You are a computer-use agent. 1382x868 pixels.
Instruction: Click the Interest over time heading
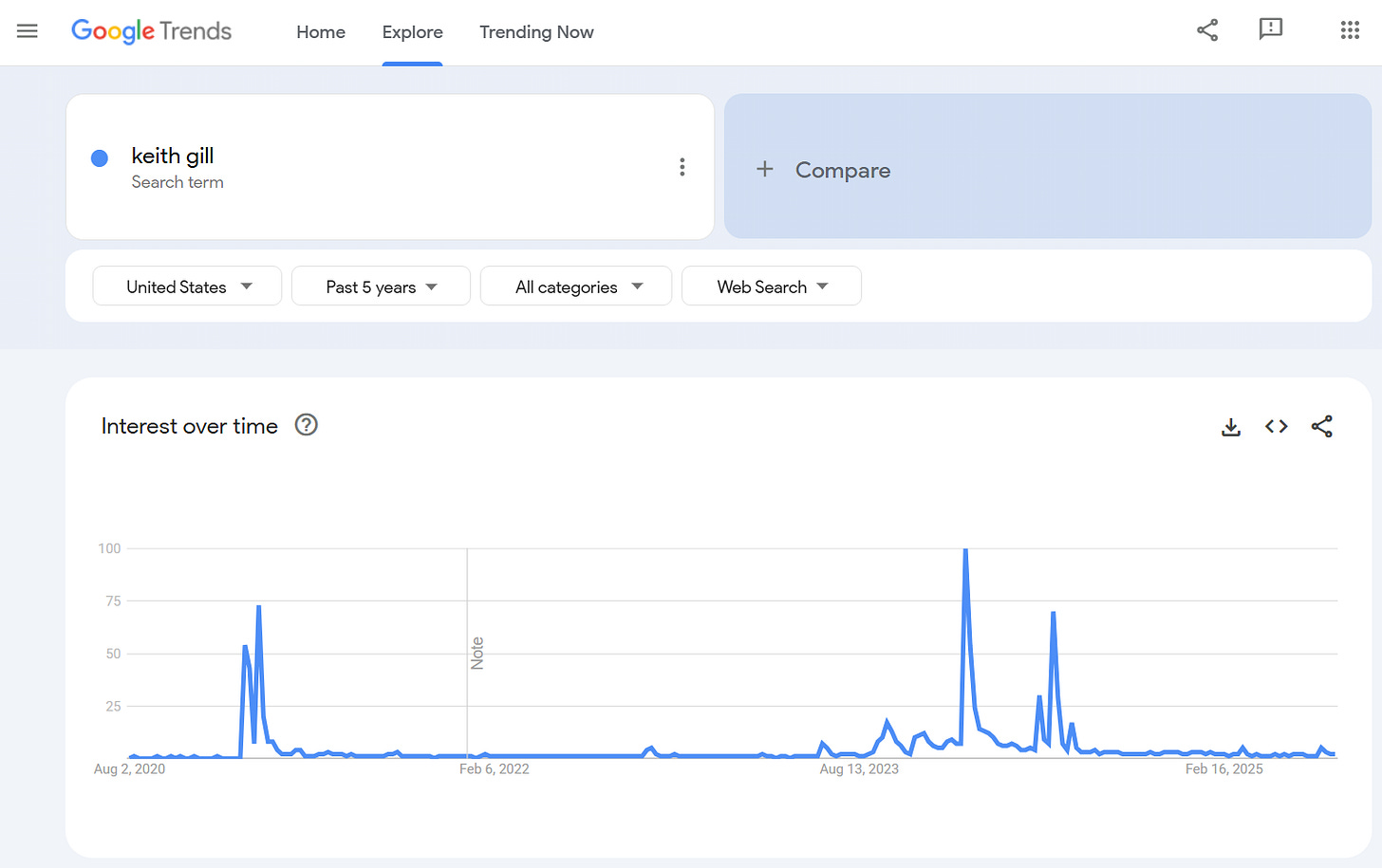[190, 426]
